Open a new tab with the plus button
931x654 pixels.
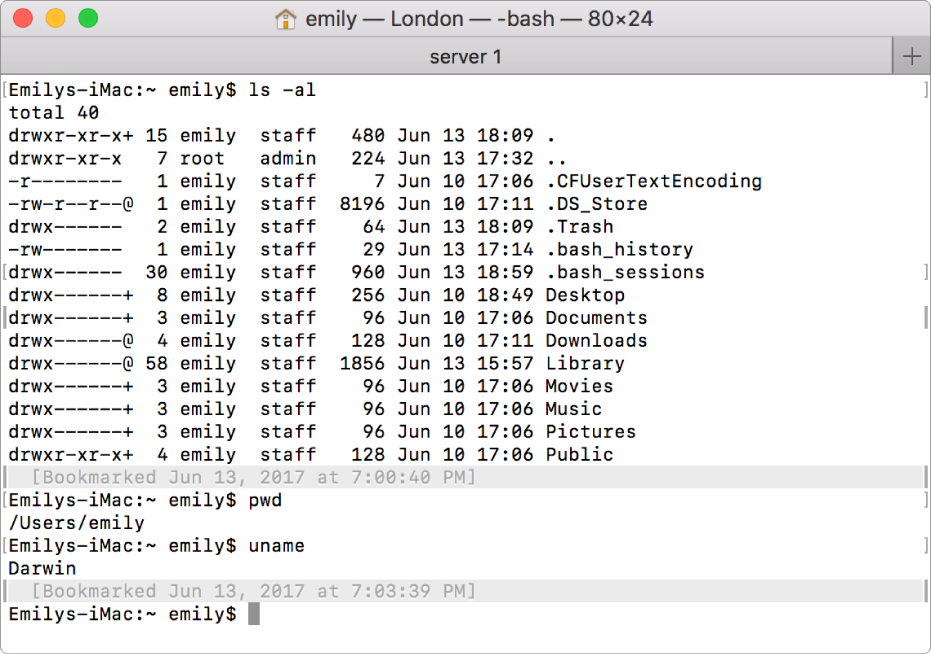(x=912, y=57)
